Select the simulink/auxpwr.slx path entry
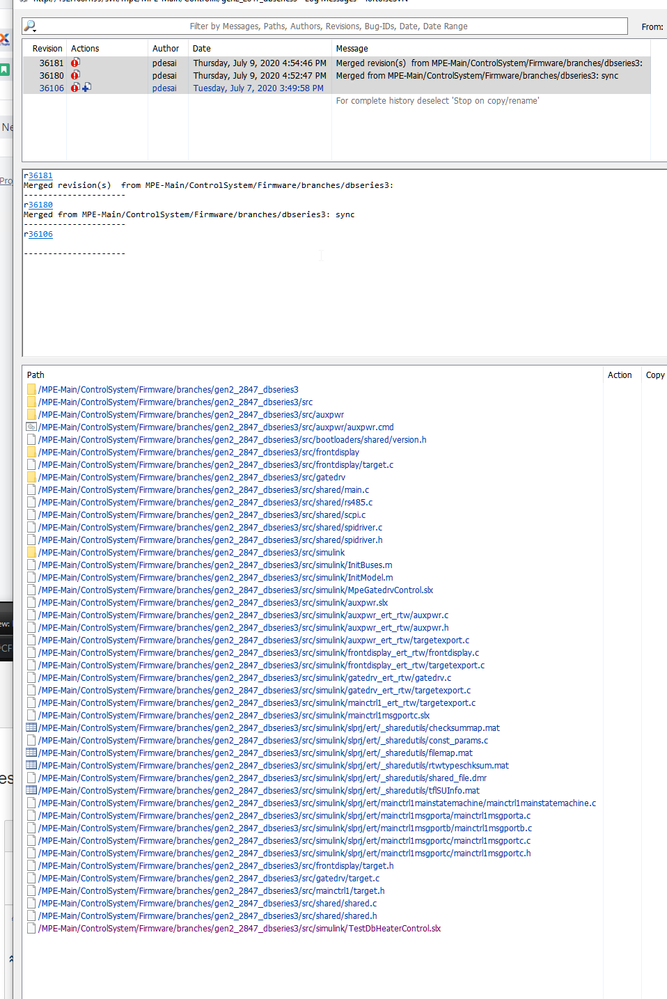Viewport: 667px width, 999px height. point(213,603)
